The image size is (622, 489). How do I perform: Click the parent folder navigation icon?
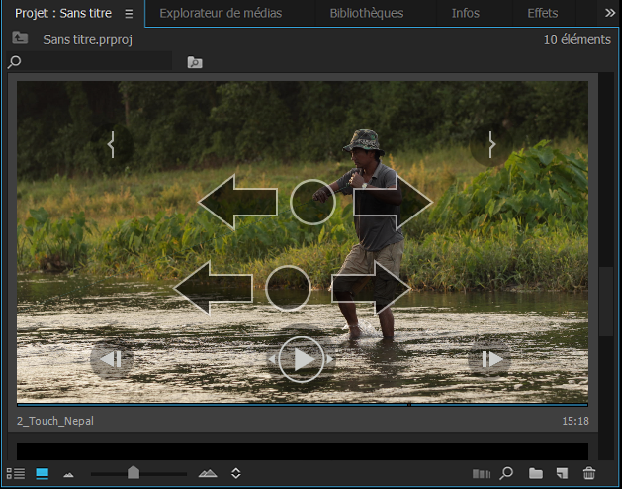tap(20, 38)
